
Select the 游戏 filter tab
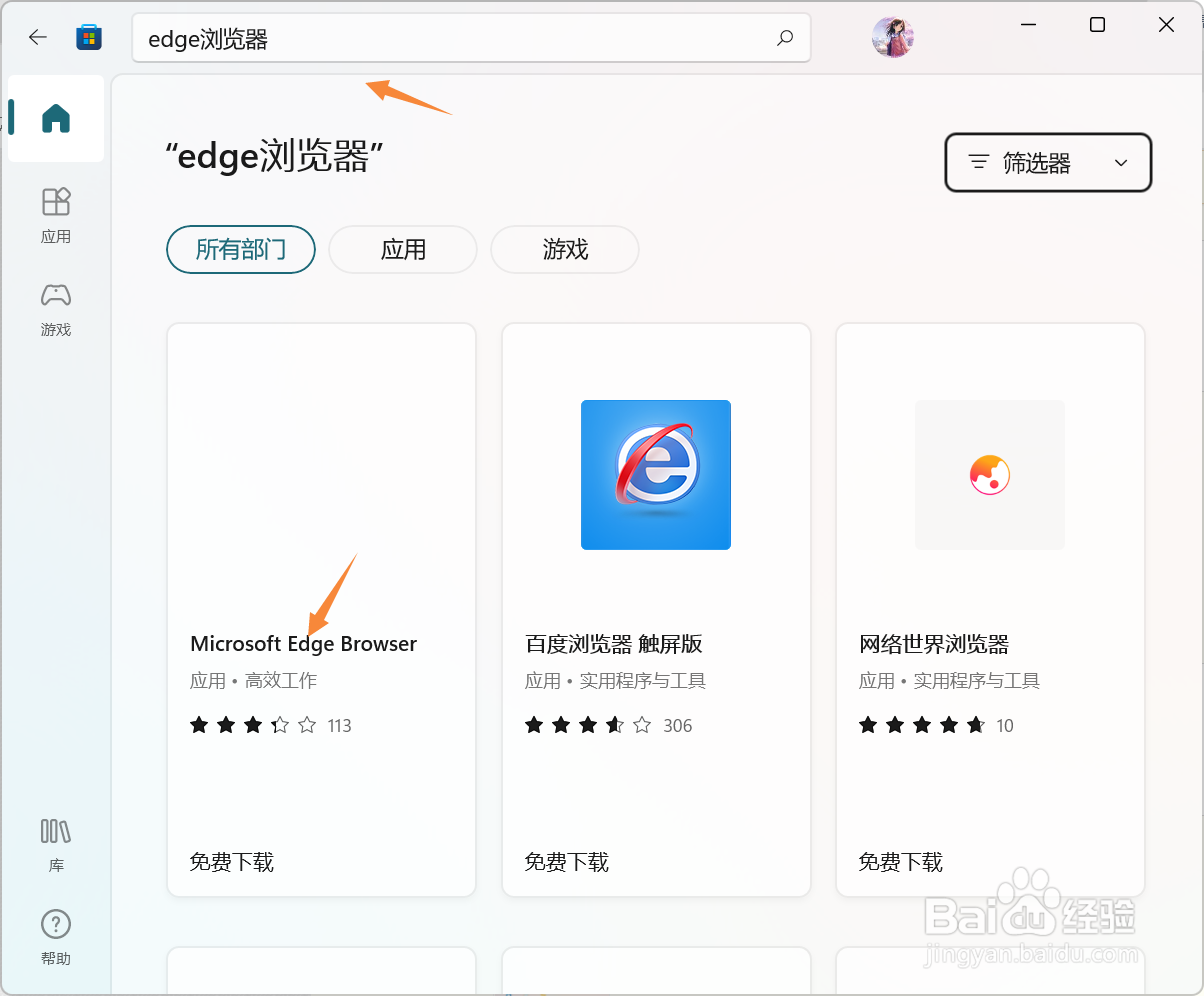pos(565,249)
